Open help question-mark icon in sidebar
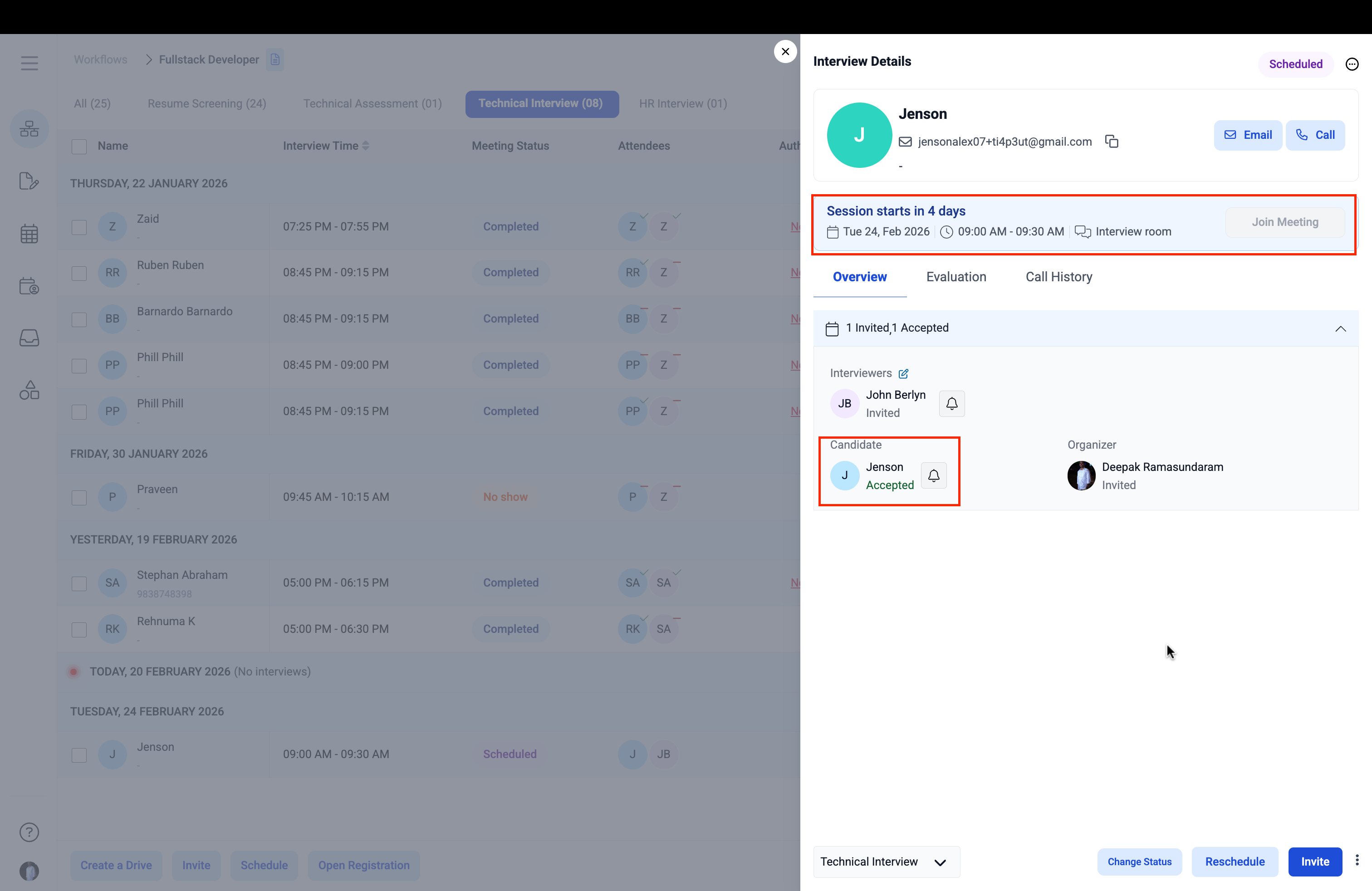Viewport: 1372px width, 891px height. tap(29, 832)
